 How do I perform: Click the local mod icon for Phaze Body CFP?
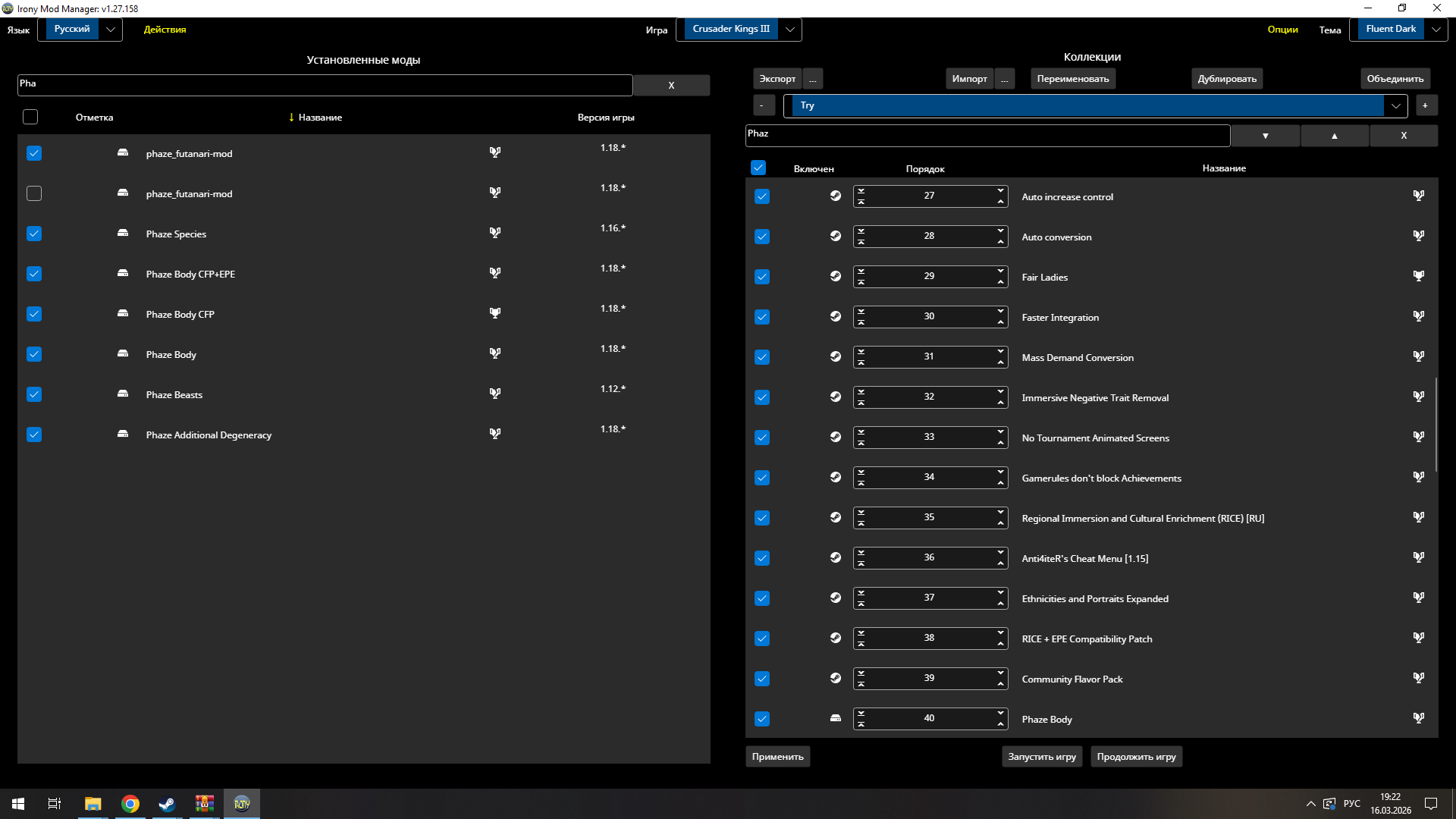[123, 313]
